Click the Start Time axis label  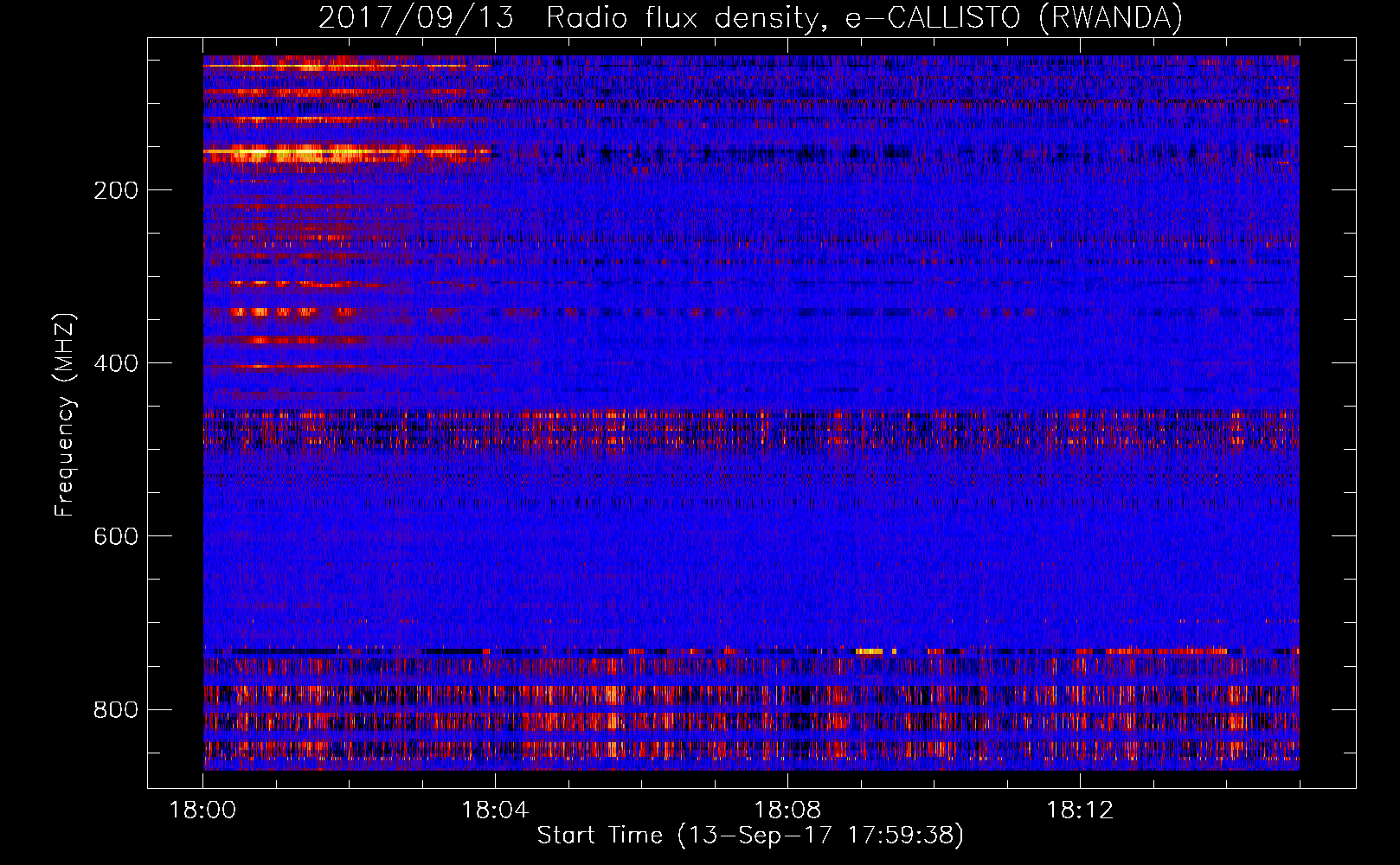(750, 836)
